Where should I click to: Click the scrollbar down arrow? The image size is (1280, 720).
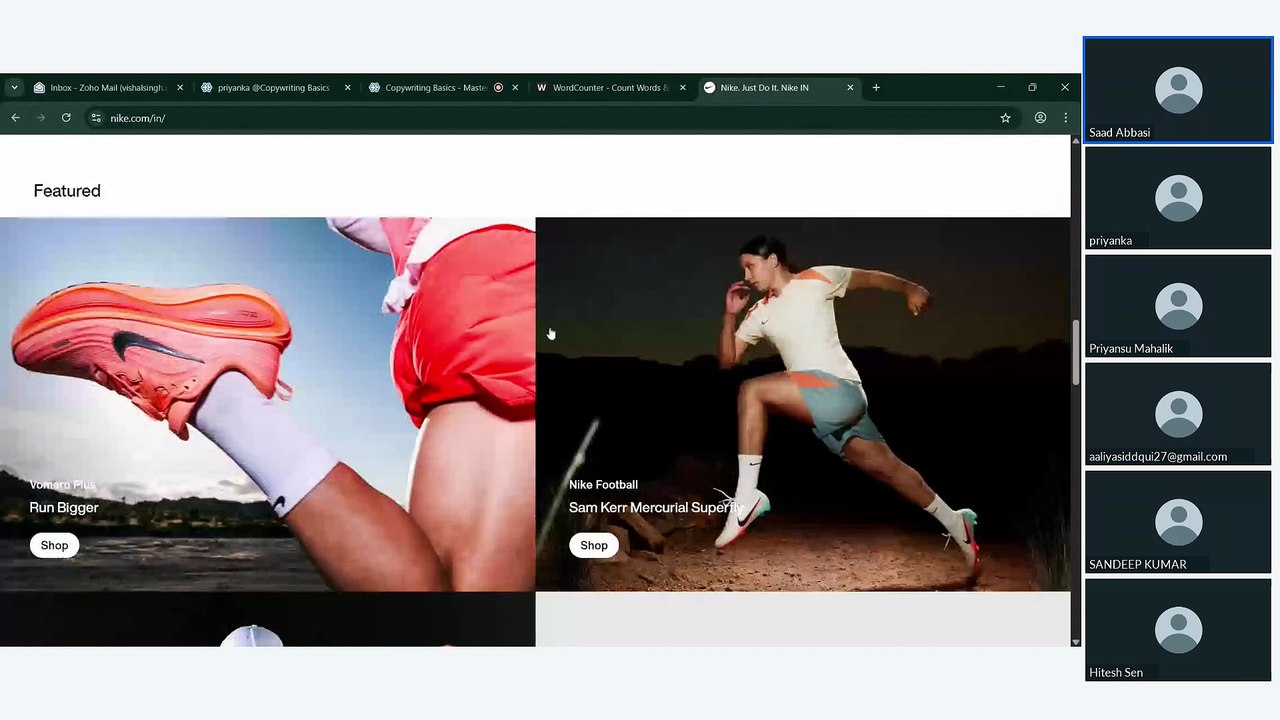point(1075,641)
